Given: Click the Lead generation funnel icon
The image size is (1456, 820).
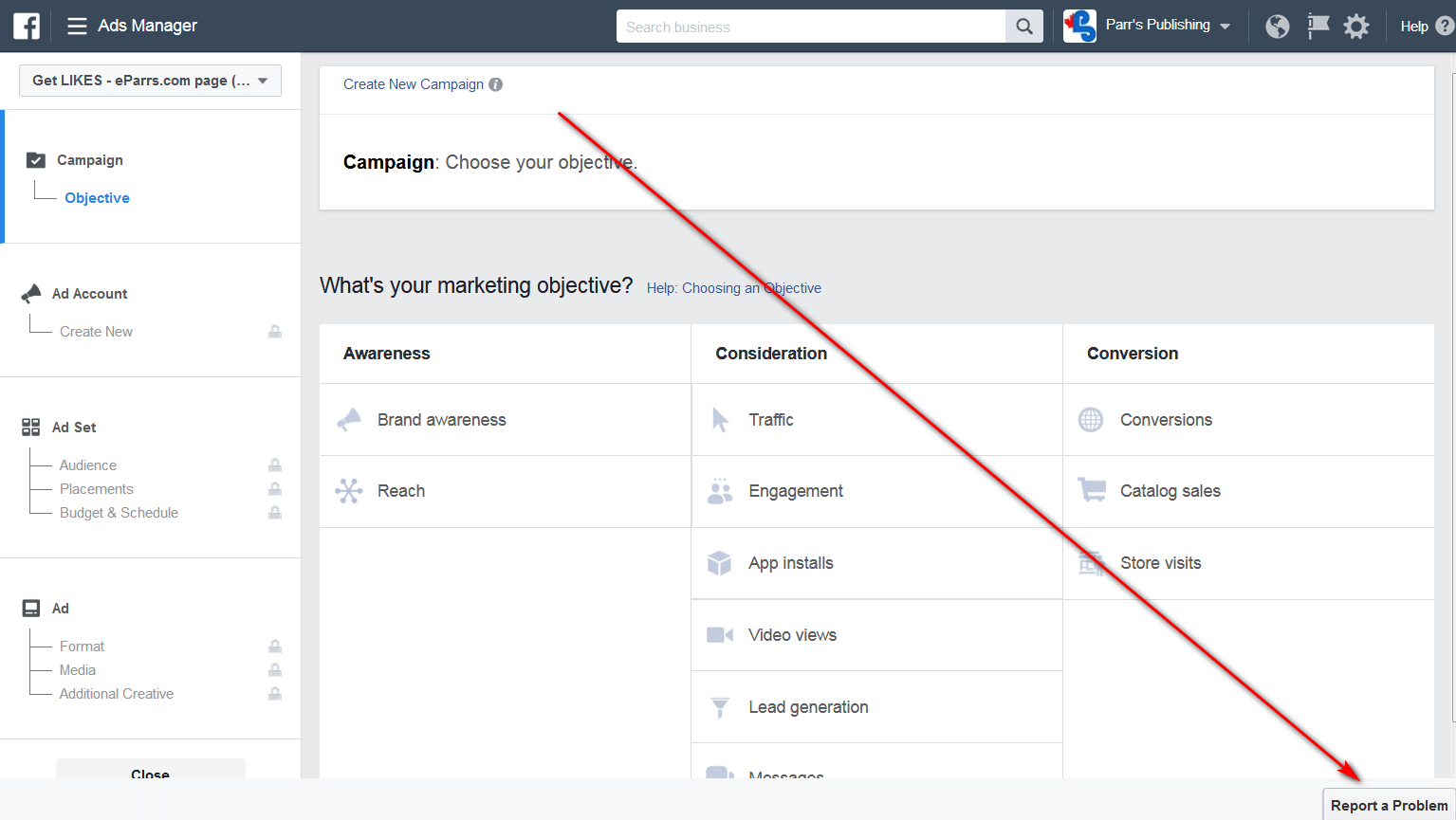Looking at the screenshot, I should point(720,707).
